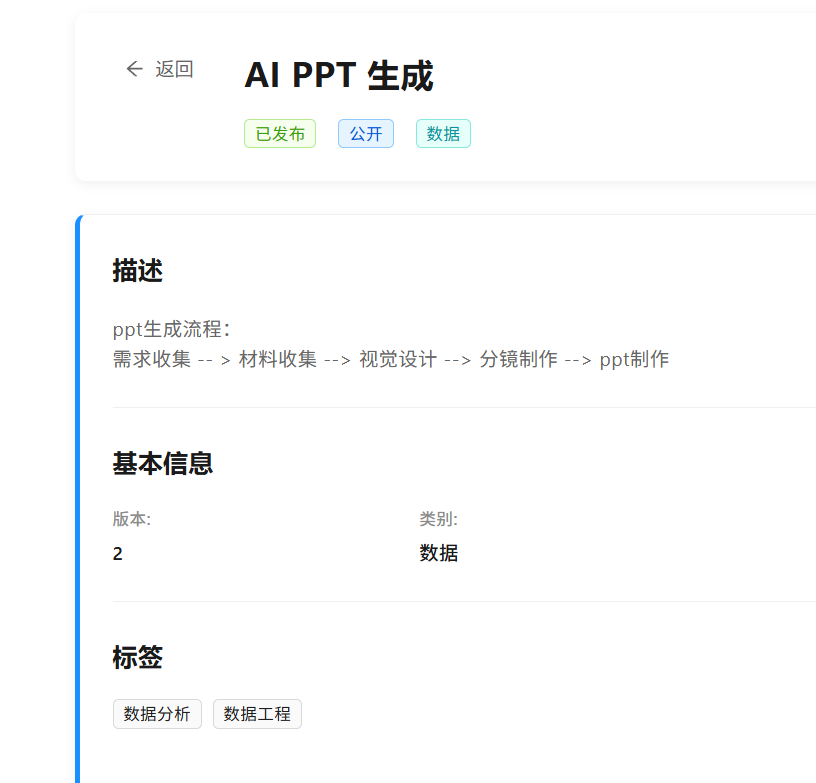Click the 描述 section heading
Image resolution: width=816 pixels, height=783 pixels.
(138, 270)
